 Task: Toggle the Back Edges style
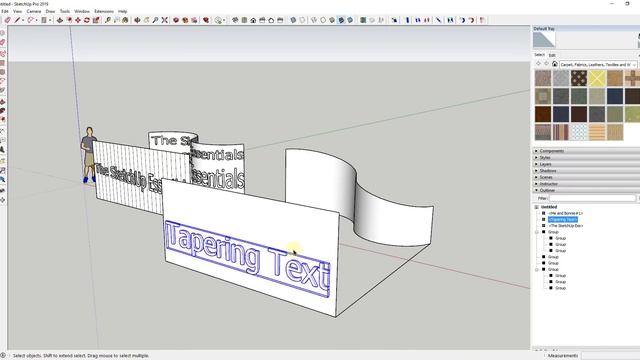pos(302,20)
